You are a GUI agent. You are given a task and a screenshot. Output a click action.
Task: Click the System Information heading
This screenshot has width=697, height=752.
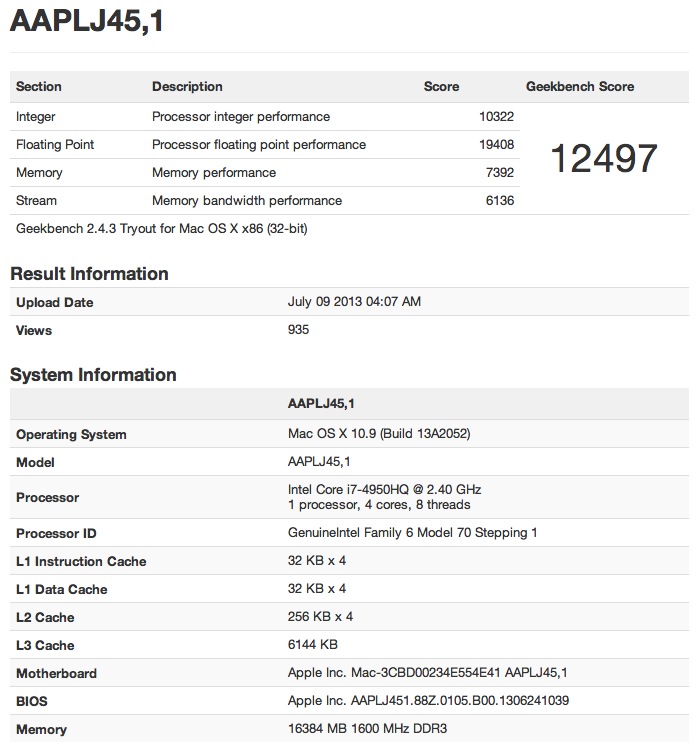click(93, 375)
